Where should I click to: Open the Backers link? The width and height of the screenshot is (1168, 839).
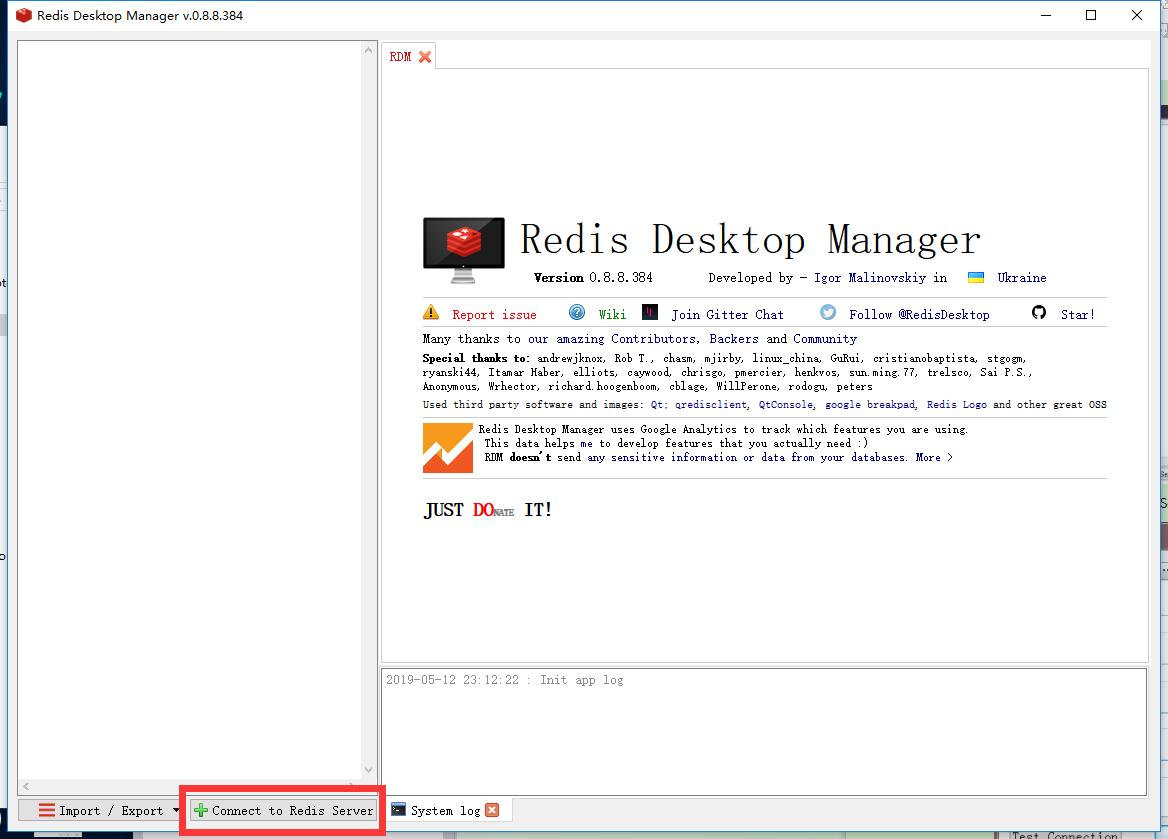[x=733, y=339]
